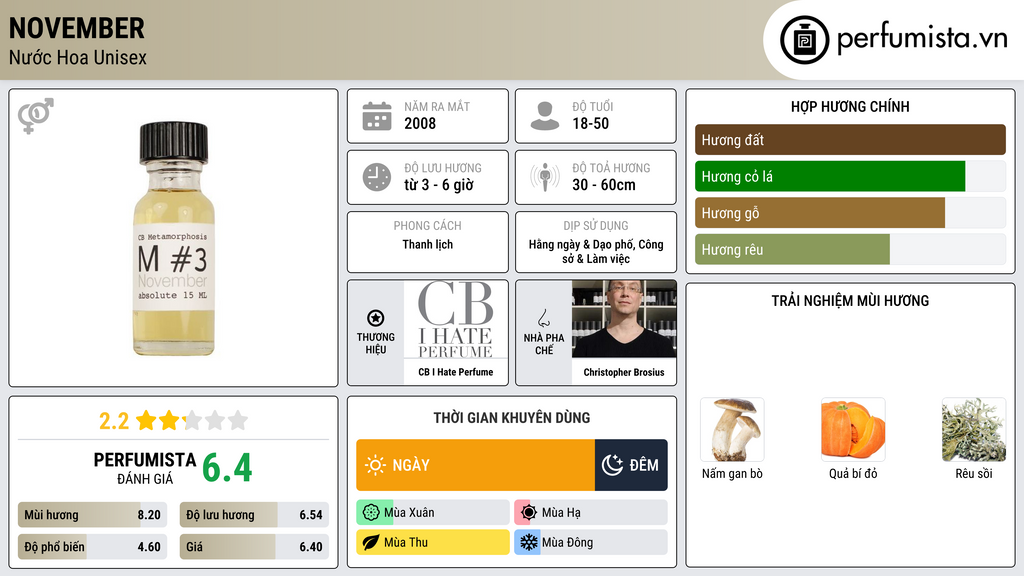The image size is (1024, 576).
Task: Select the Đêm nighttime segment
Action: [x=631, y=465]
